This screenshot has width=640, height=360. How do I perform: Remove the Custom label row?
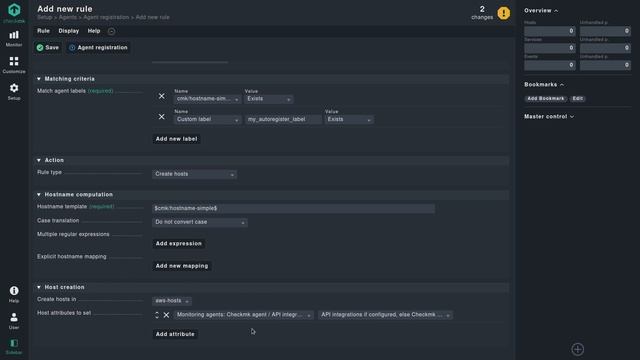[162, 117]
